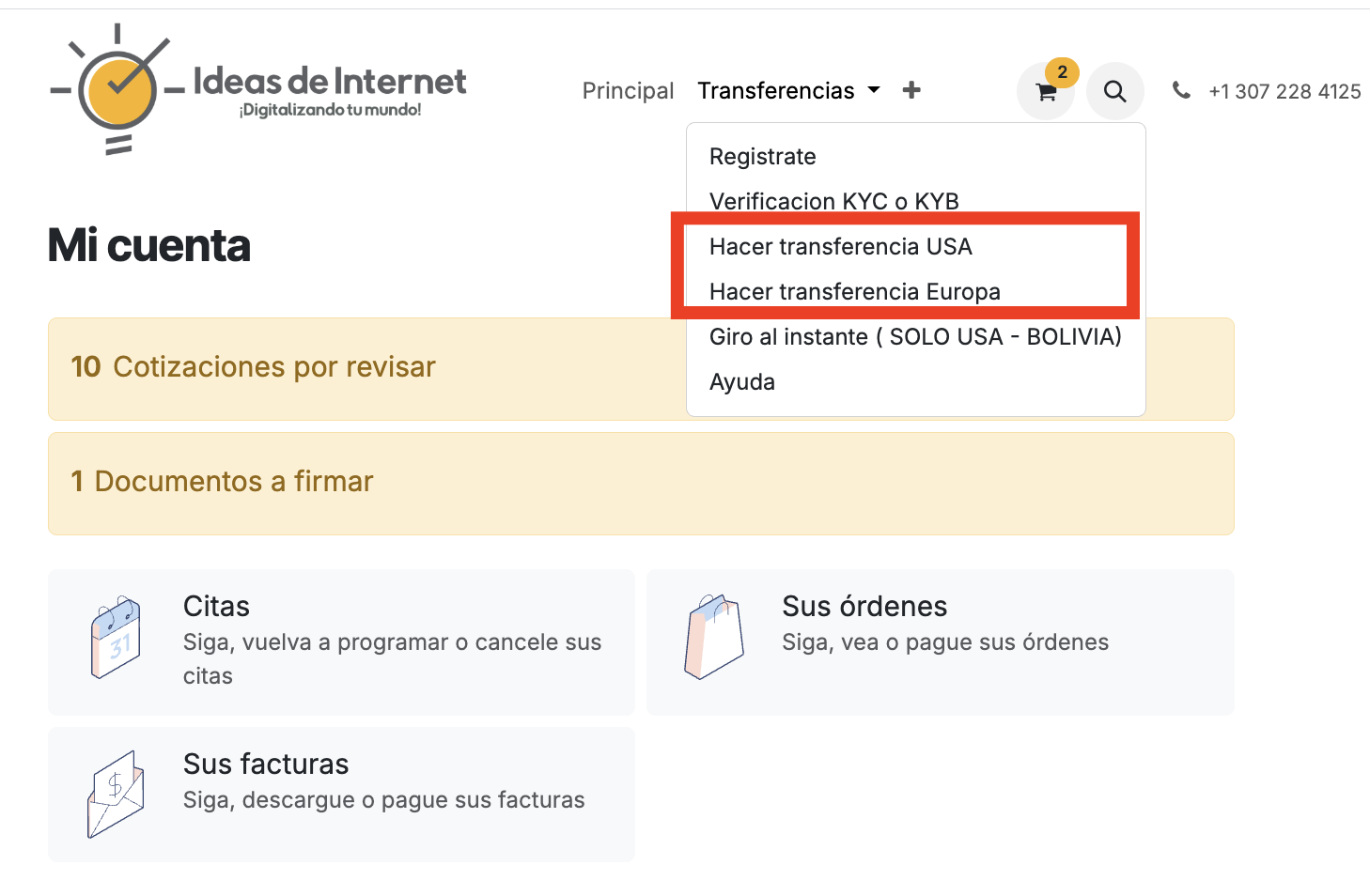Click the phone handset icon
This screenshot has width=1370, height=896.
[1181, 90]
